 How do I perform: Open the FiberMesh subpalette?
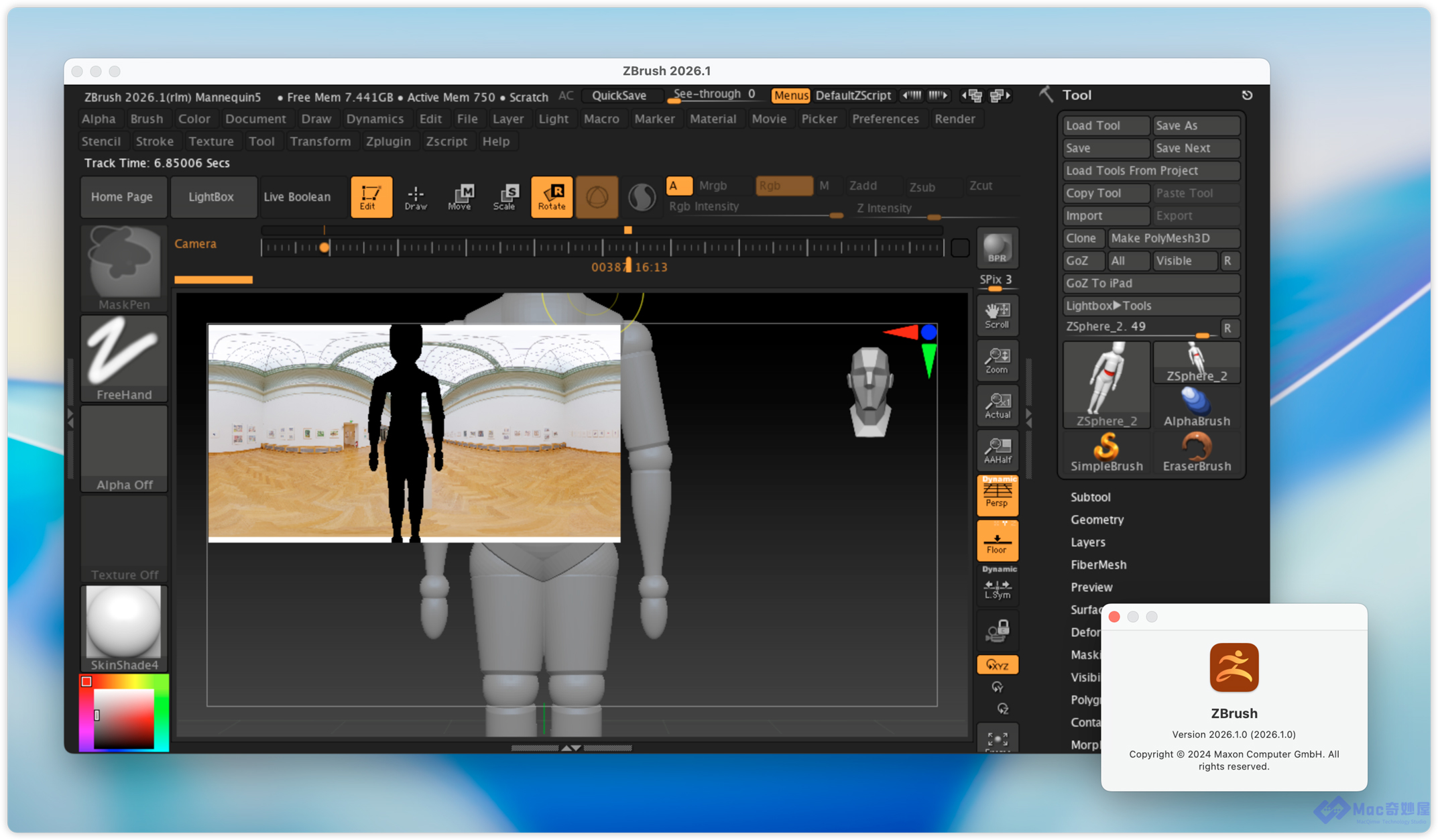click(x=1098, y=564)
